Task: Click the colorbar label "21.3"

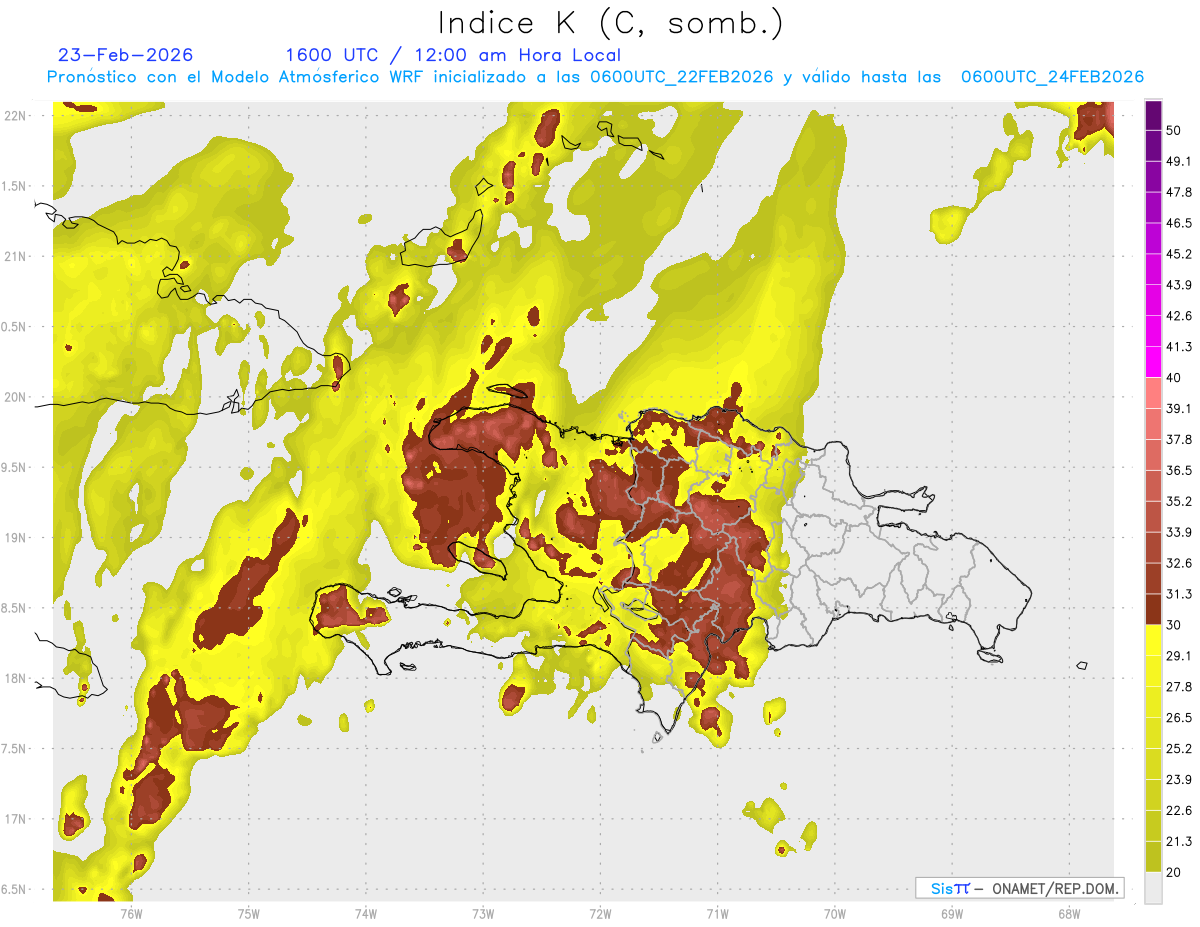Action: click(1179, 841)
